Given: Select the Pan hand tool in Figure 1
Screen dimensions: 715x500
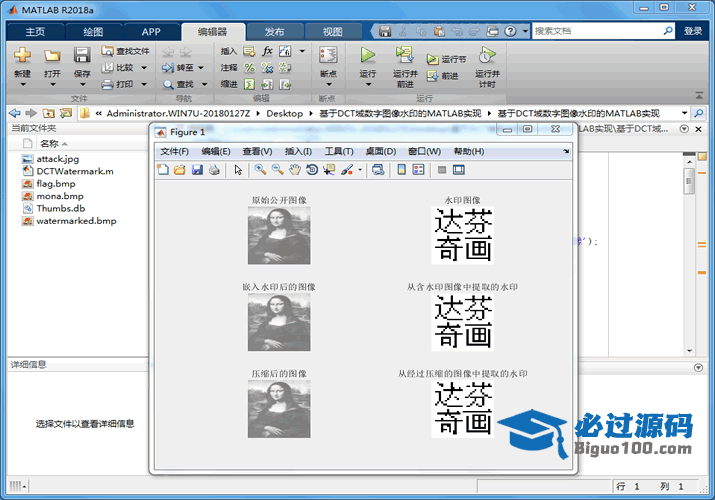Looking at the screenshot, I should point(295,170).
